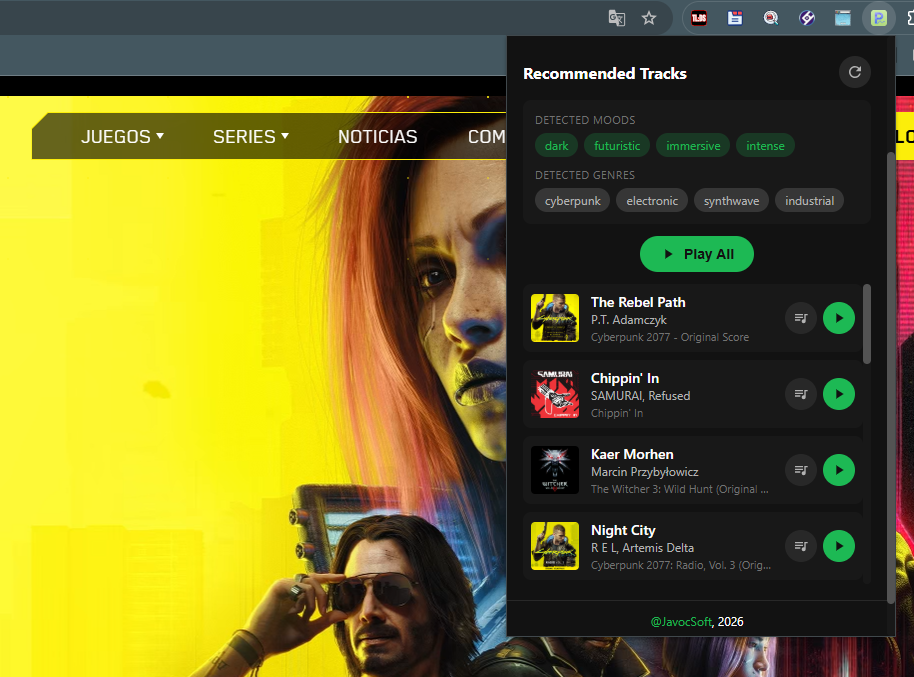914x677 pixels.
Task: Open the @JavocSoft footer link
Action: coord(681,622)
